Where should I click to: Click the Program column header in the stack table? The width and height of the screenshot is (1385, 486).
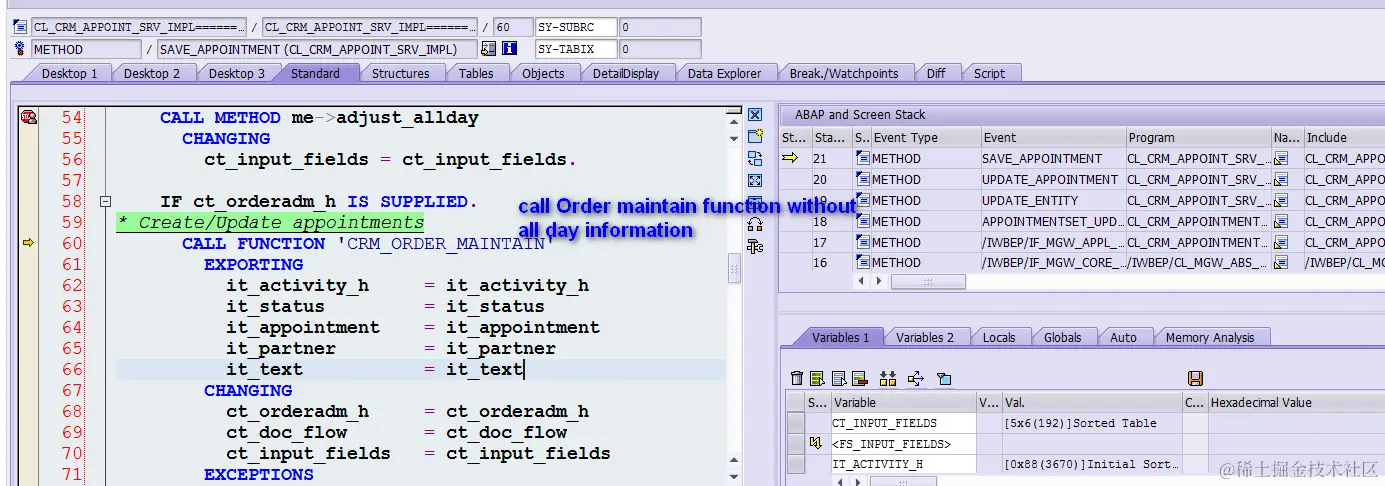tap(1198, 137)
